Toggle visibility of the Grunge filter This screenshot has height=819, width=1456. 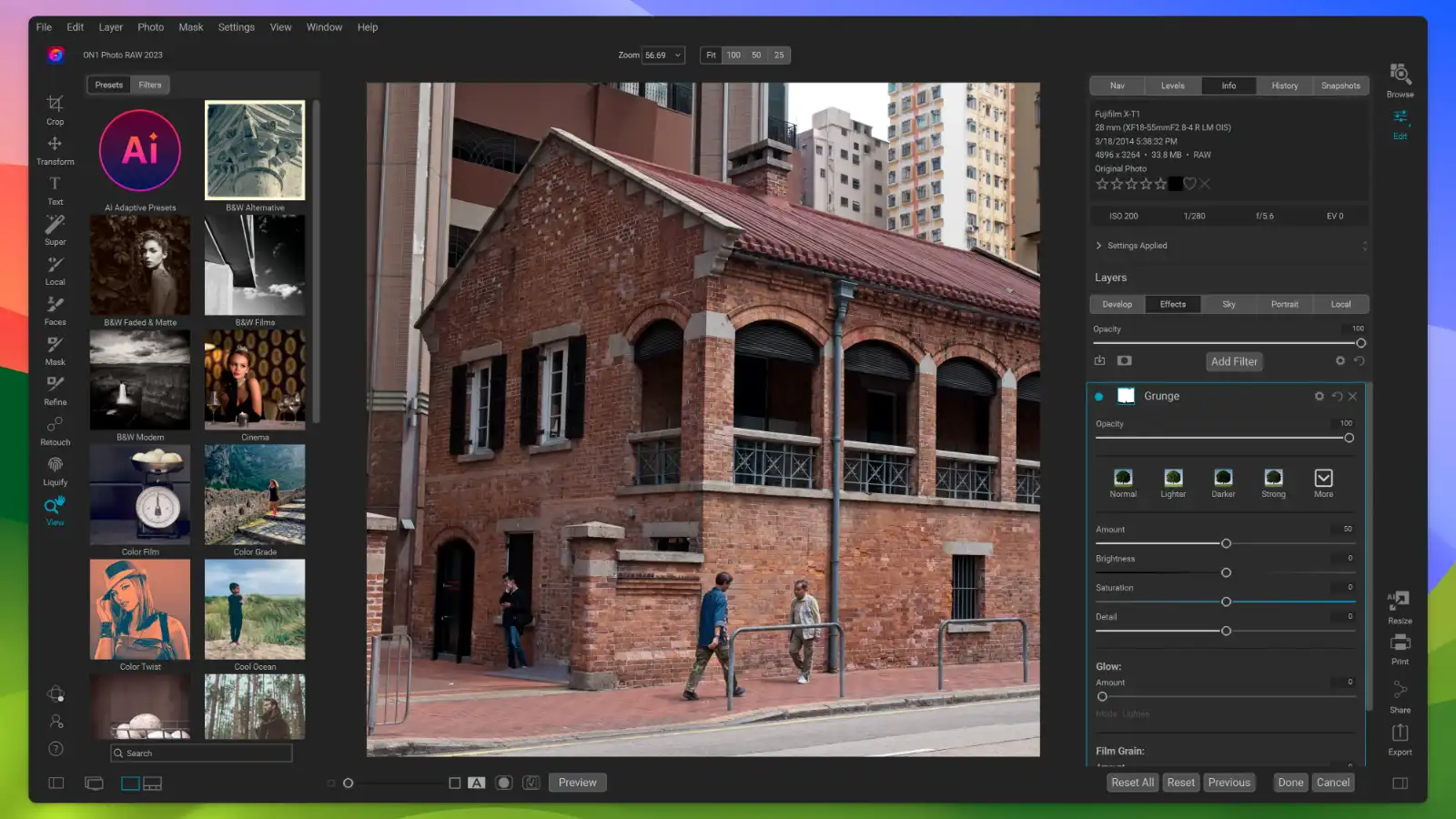pyautogui.click(x=1099, y=397)
